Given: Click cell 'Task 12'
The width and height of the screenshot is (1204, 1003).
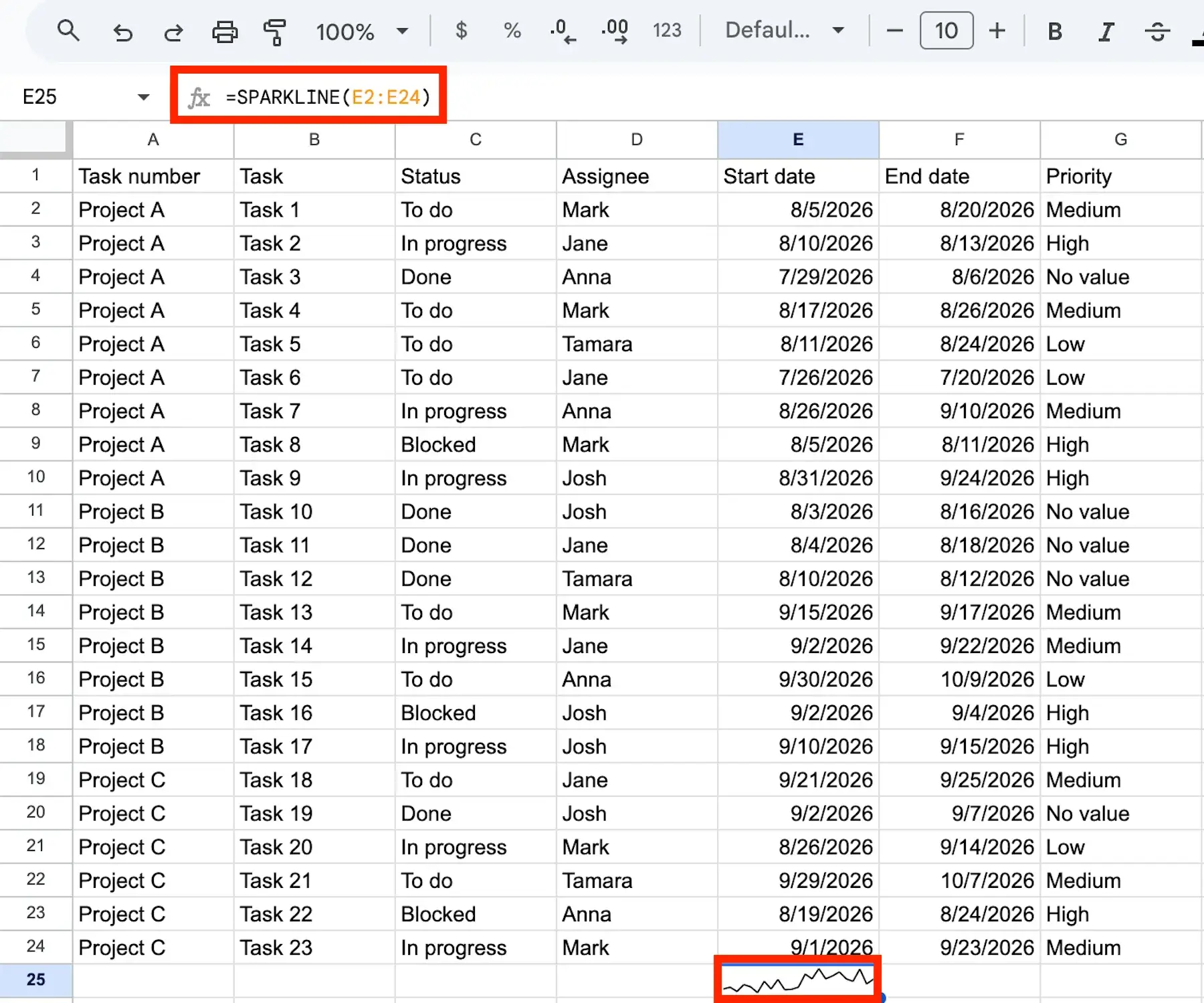Looking at the screenshot, I should coord(314,579).
